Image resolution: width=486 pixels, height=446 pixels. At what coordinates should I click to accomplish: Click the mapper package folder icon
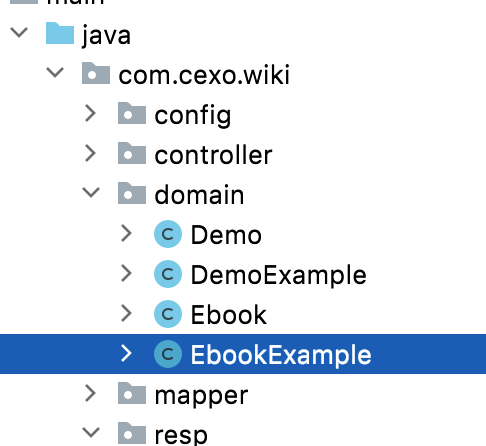click(132, 393)
